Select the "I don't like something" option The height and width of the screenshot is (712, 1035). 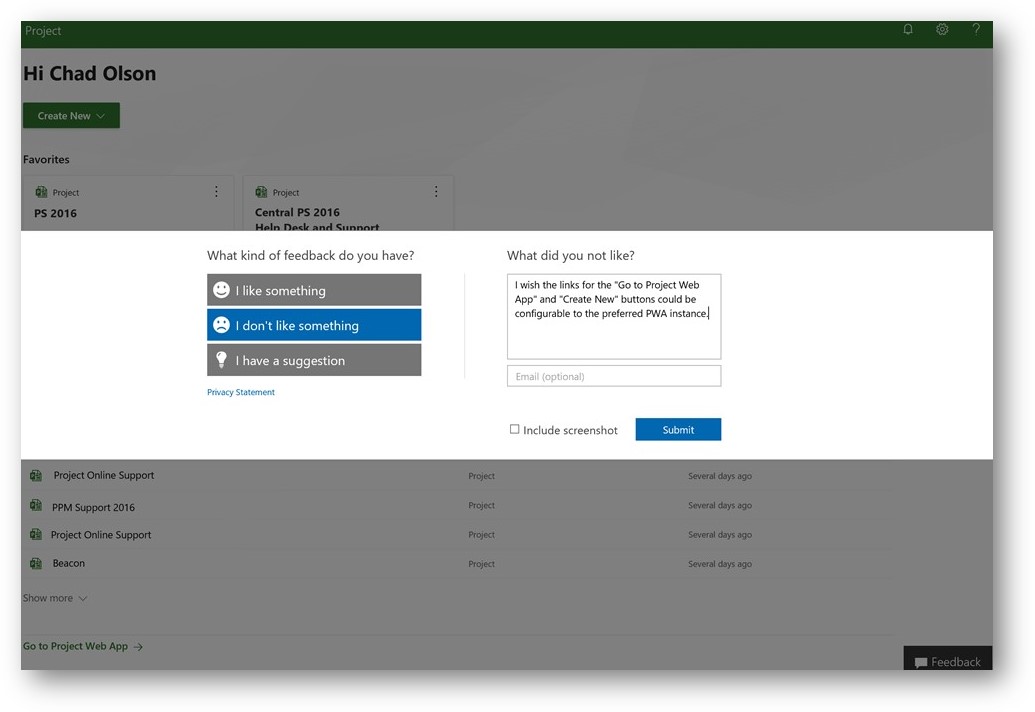(x=314, y=325)
